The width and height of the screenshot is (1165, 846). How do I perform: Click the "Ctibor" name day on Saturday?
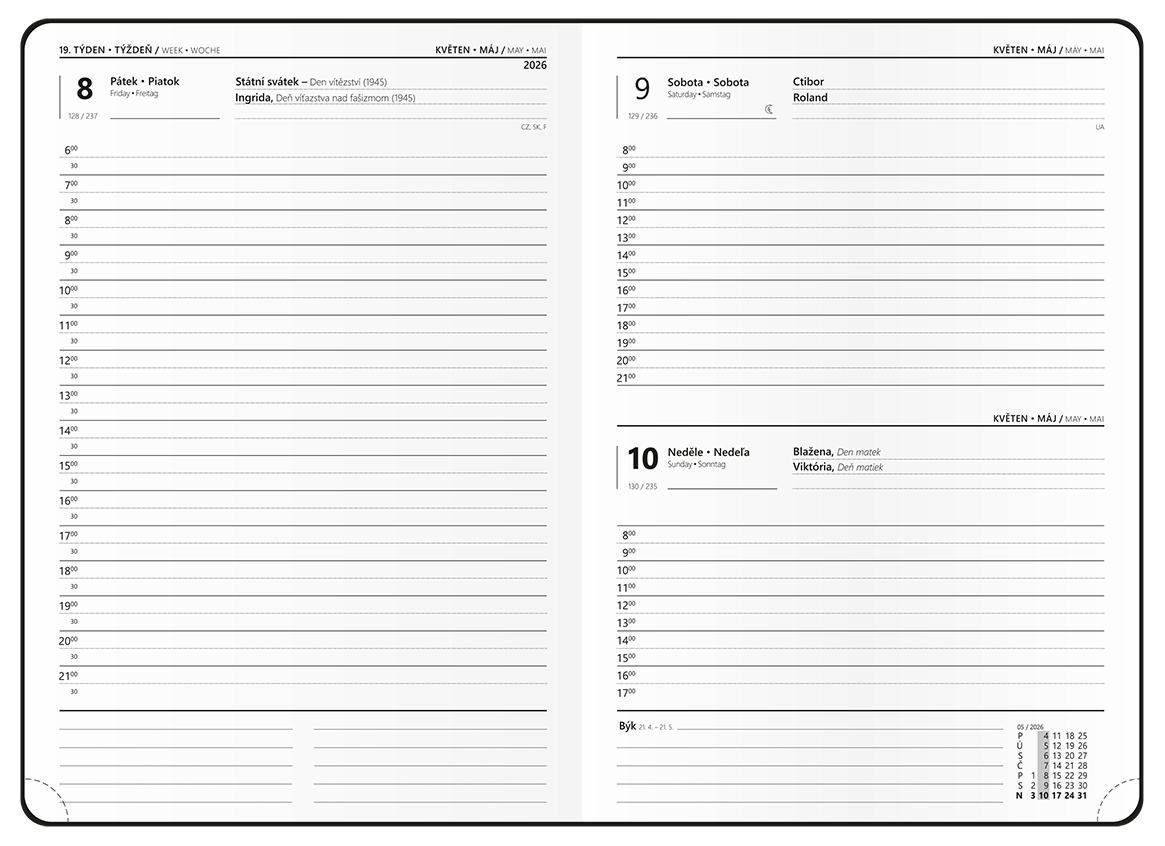coord(808,82)
